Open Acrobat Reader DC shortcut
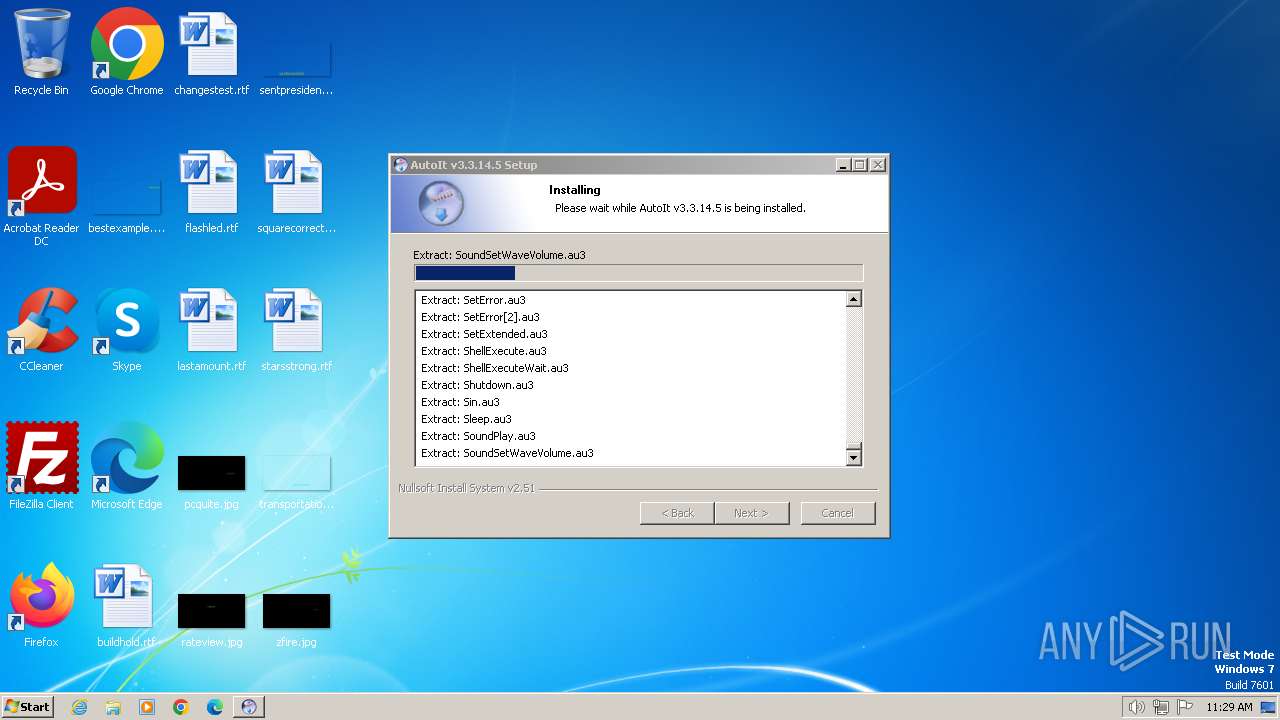Screen dimensions: 1280x720 tap(41, 197)
